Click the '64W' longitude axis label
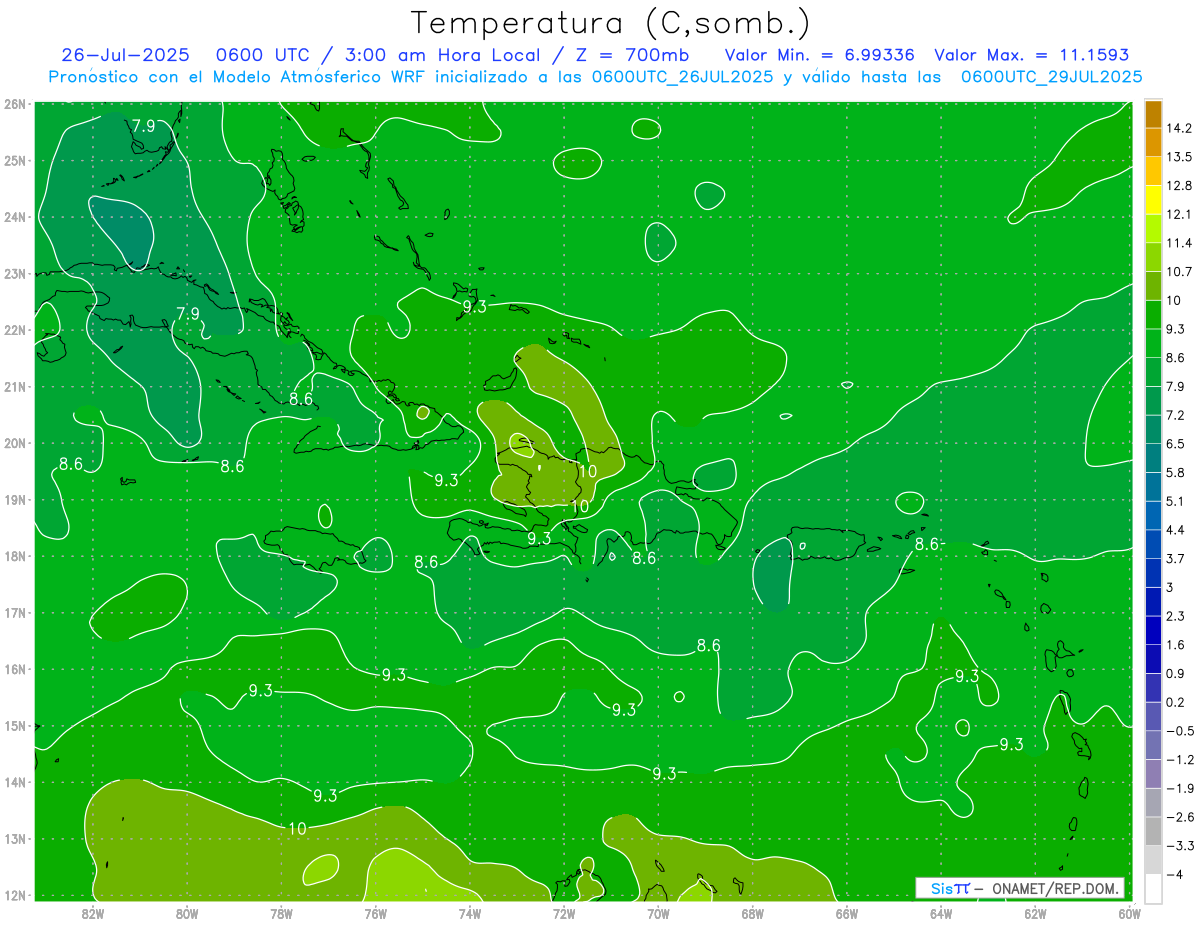The height and width of the screenshot is (927, 1200). [941, 913]
